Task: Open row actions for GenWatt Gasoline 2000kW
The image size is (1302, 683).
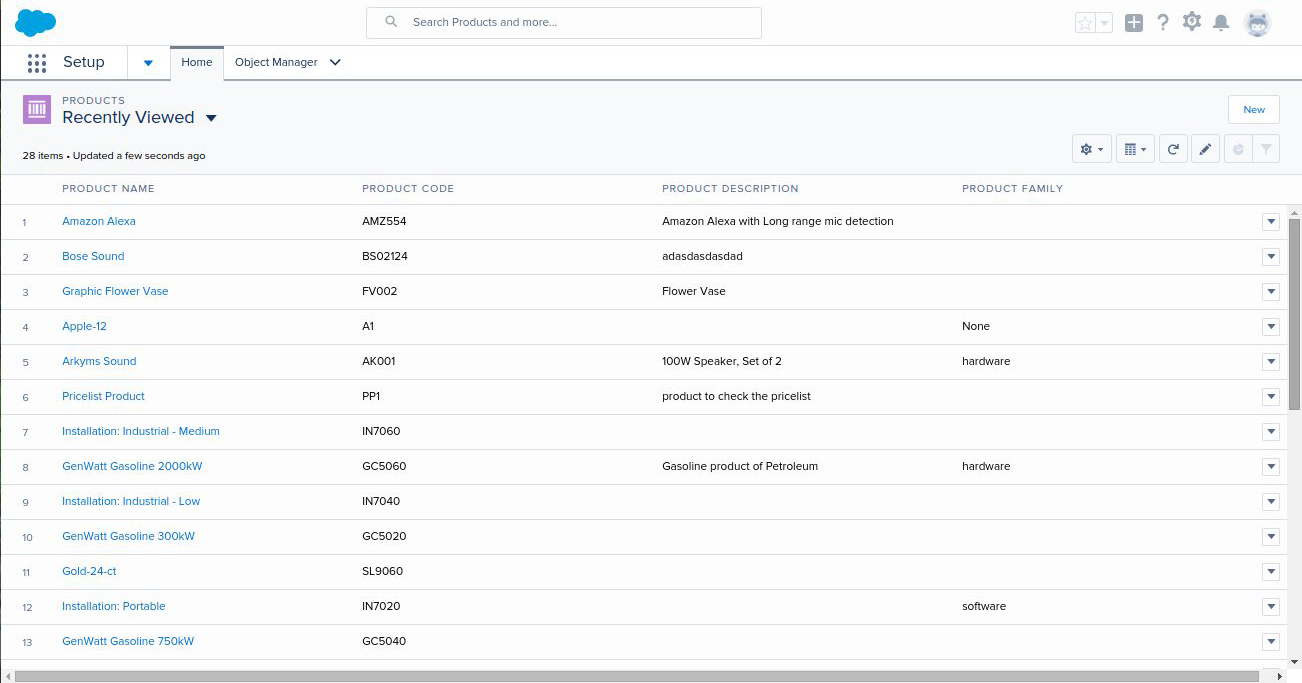Action: coord(1271,467)
